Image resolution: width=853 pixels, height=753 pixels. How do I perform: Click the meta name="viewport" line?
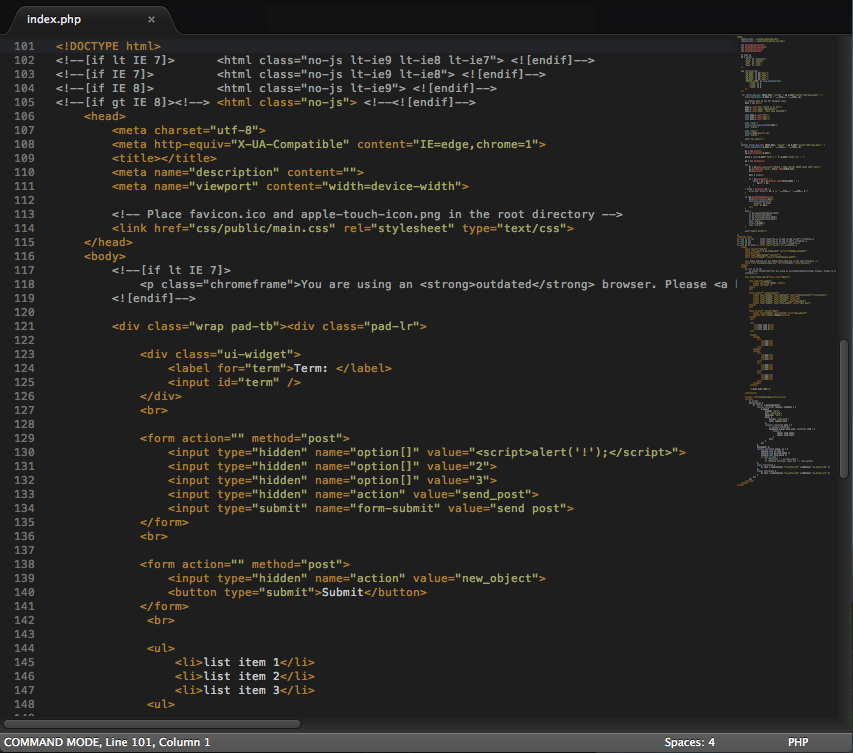(290, 187)
